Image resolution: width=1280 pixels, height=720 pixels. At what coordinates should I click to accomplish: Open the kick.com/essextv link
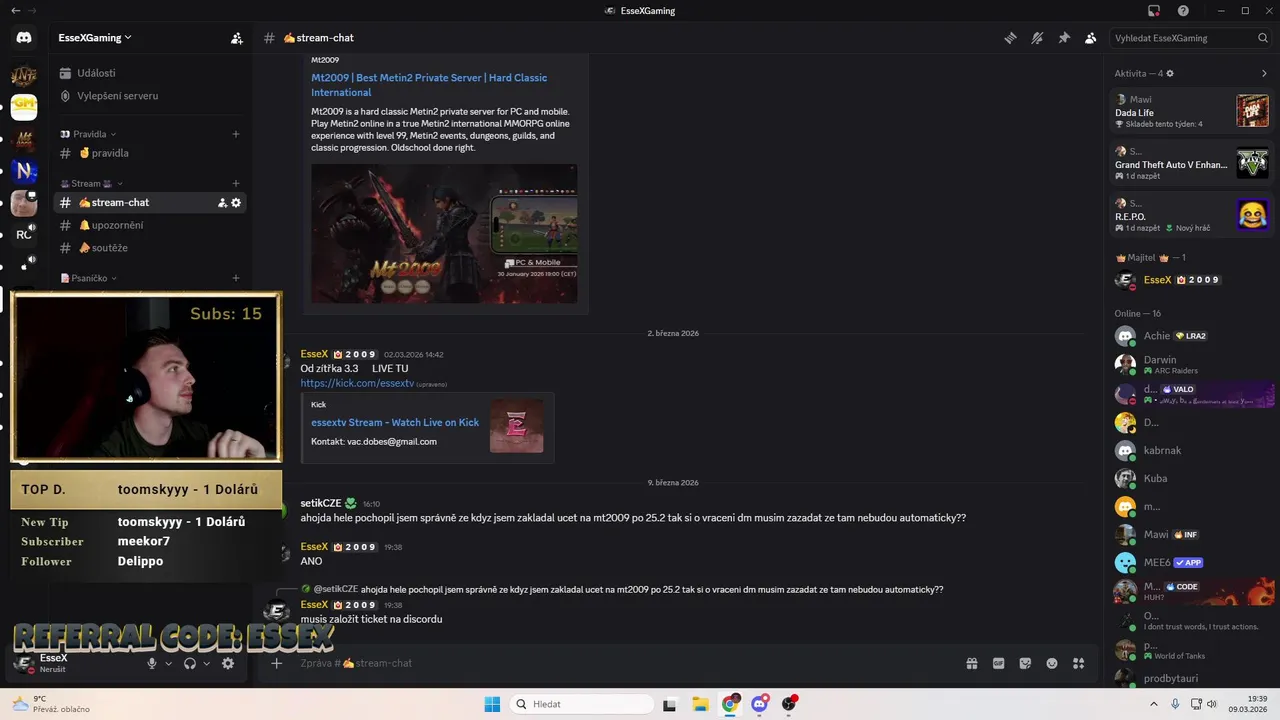pos(357,383)
